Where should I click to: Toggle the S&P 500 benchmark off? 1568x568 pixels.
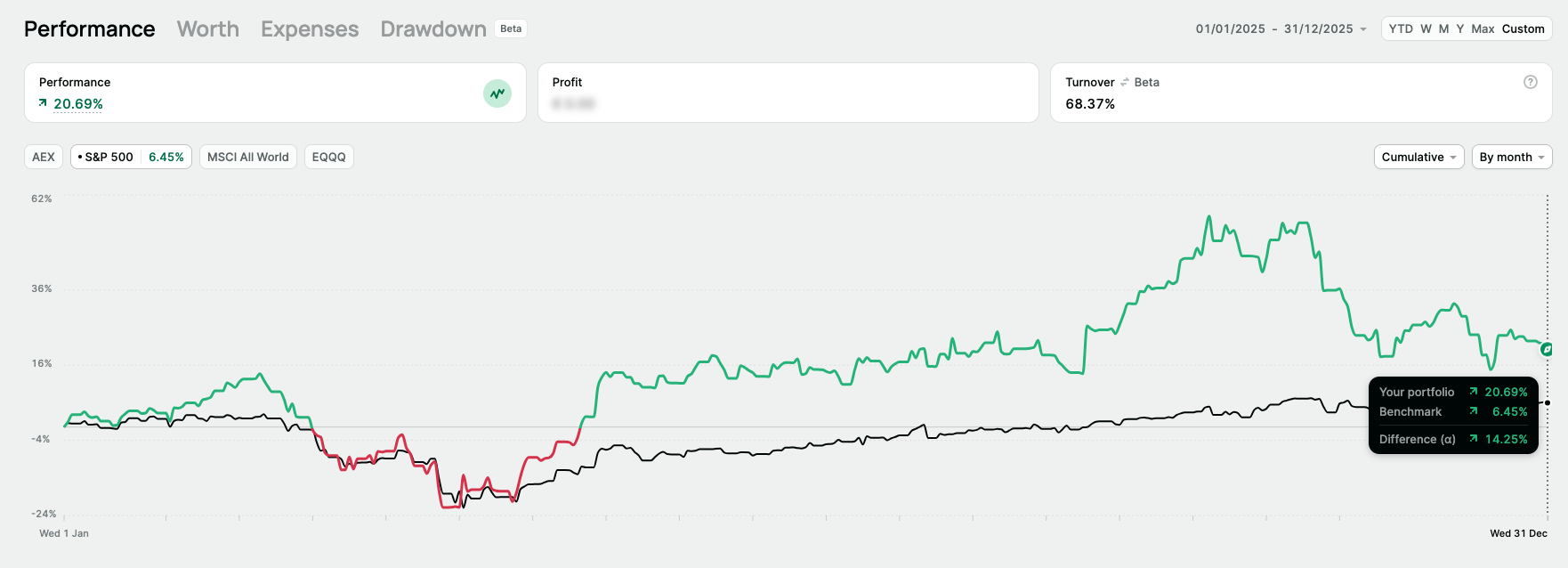[131, 157]
